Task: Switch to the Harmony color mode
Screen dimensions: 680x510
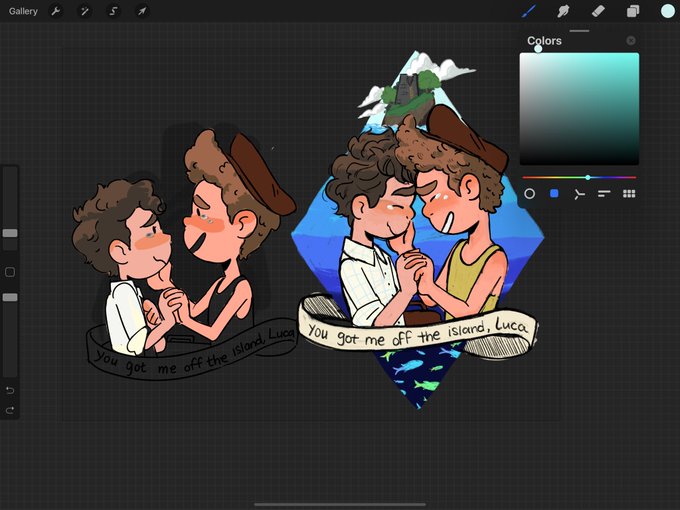Action: pyautogui.click(x=579, y=194)
